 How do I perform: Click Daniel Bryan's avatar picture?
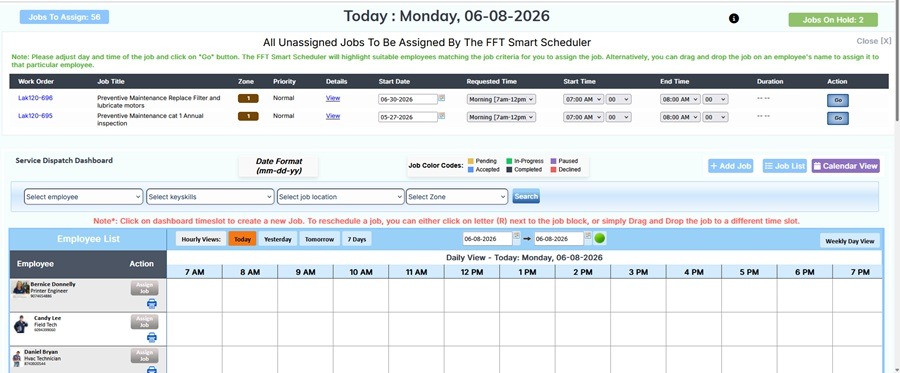click(17, 358)
